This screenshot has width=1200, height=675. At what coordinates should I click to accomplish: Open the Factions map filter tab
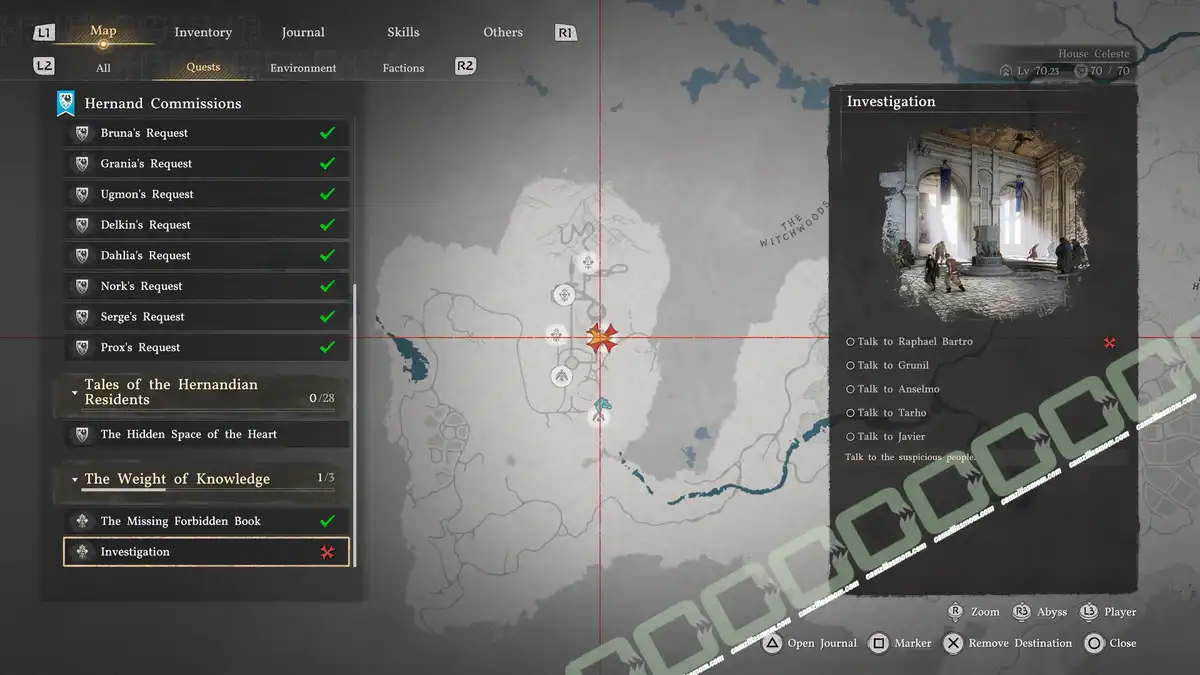coord(403,68)
